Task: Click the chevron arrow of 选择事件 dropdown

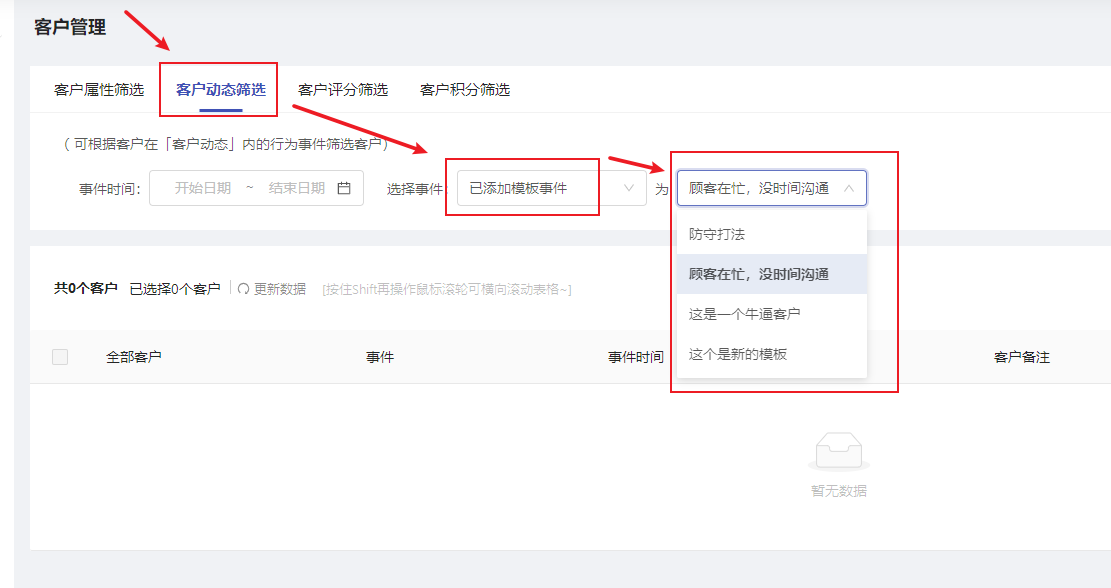Action: click(x=628, y=188)
